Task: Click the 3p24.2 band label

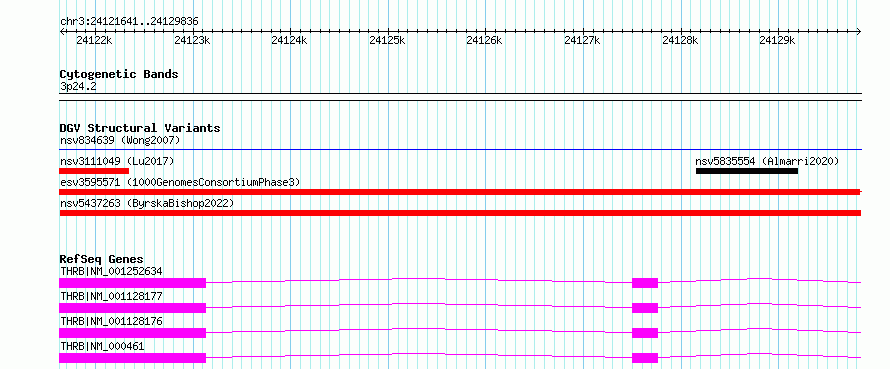Action: tap(78, 87)
